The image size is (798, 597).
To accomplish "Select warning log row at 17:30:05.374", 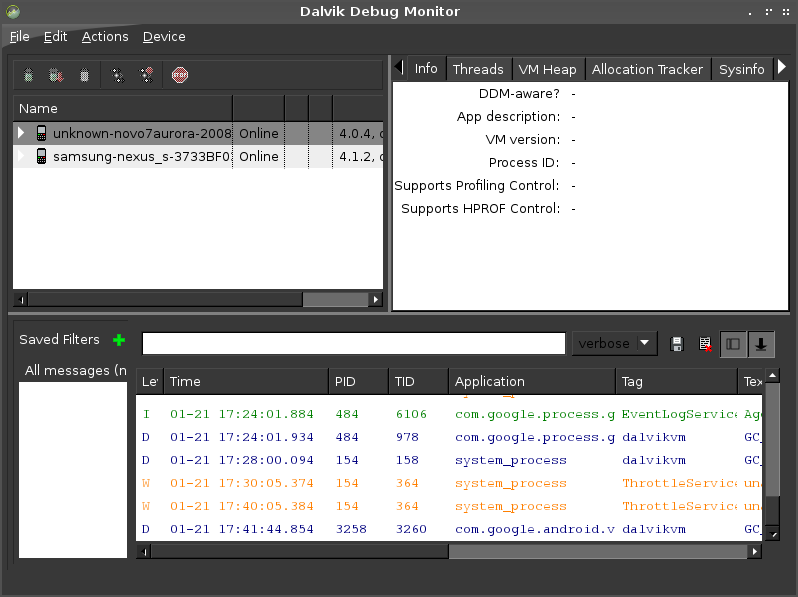I will (x=449, y=483).
